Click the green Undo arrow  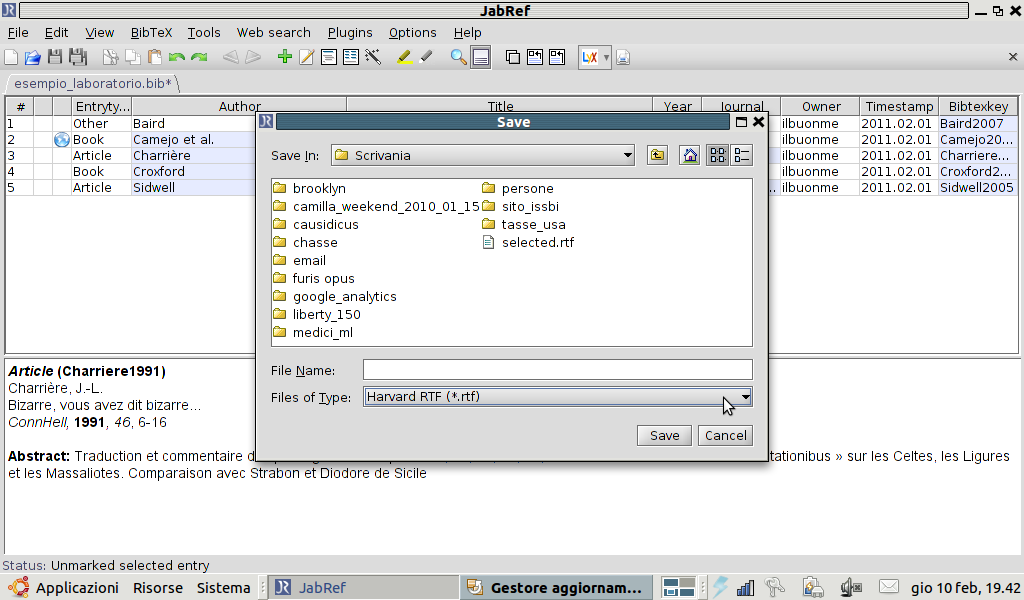point(176,57)
